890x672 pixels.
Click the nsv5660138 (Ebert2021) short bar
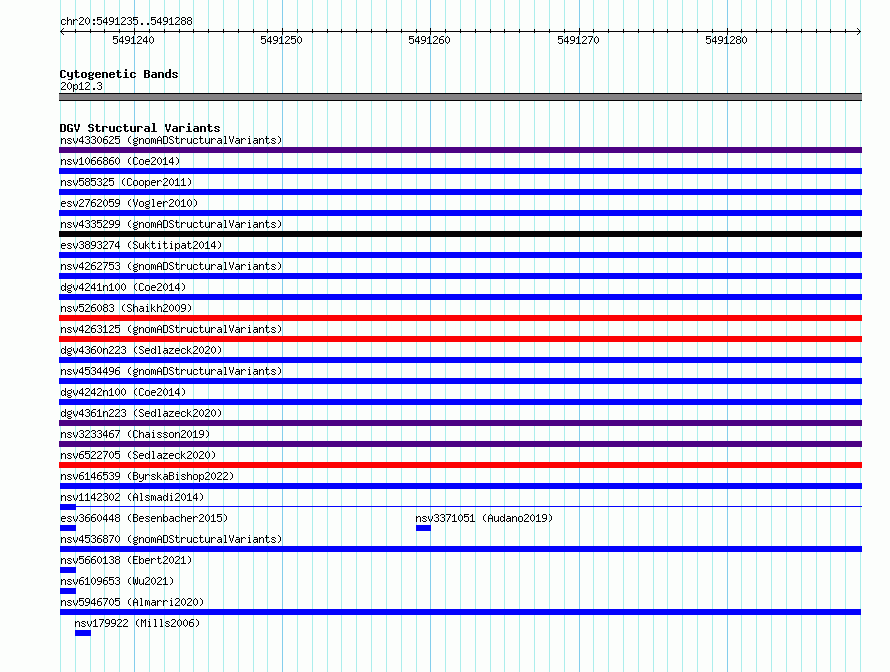(x=68, y=570)
